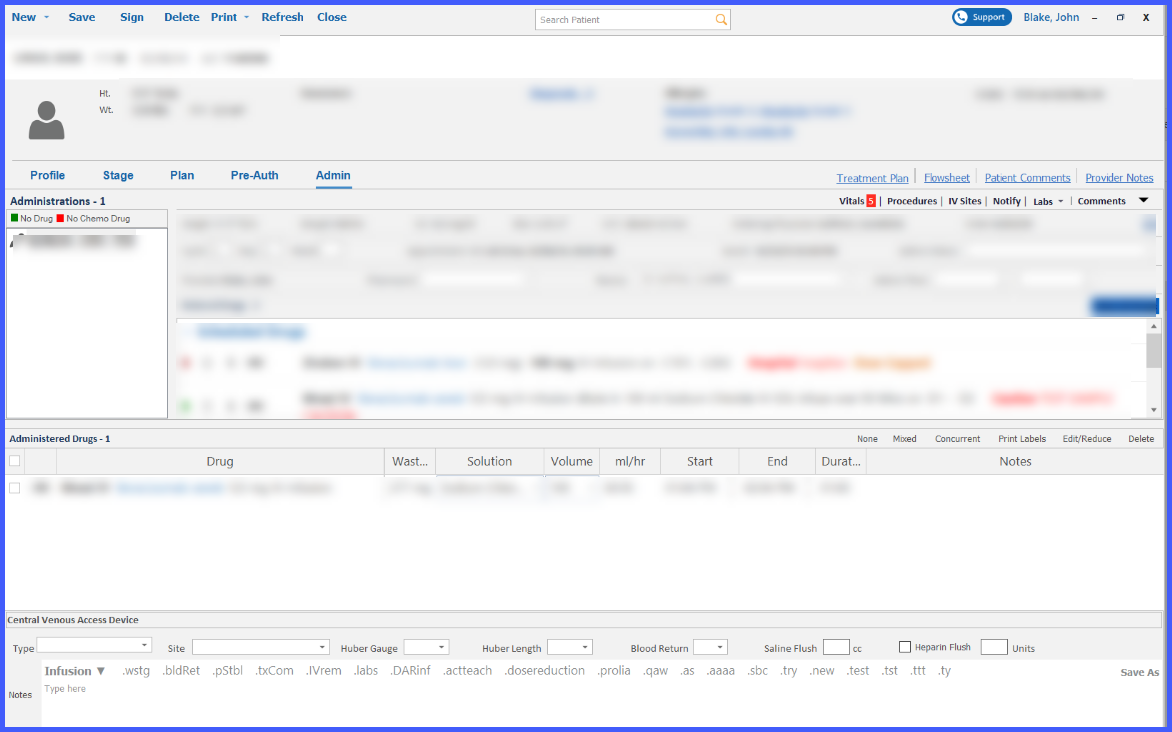Enable the Heparin Flush checkbox
Viewport: 1172px width, 732px height.
904,647
